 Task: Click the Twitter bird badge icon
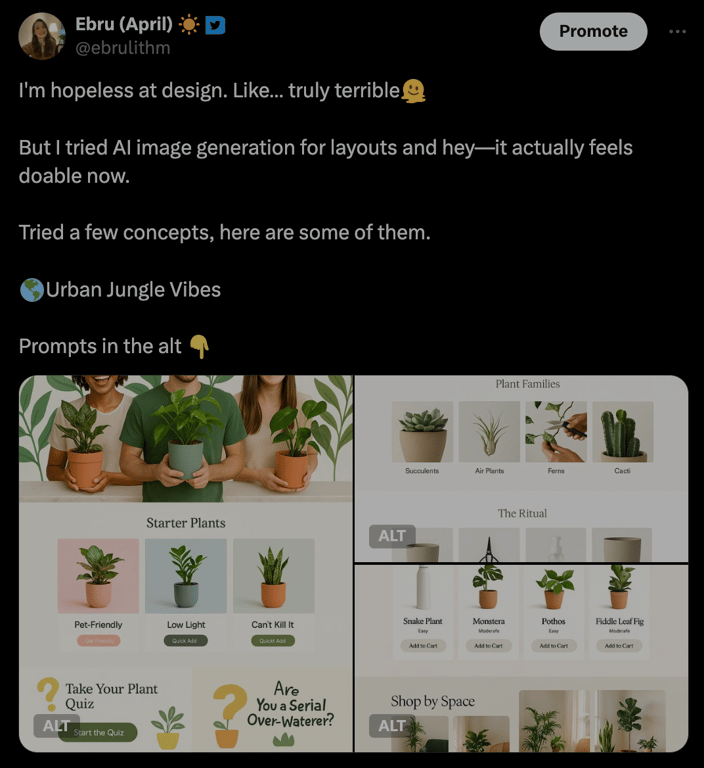215,24
